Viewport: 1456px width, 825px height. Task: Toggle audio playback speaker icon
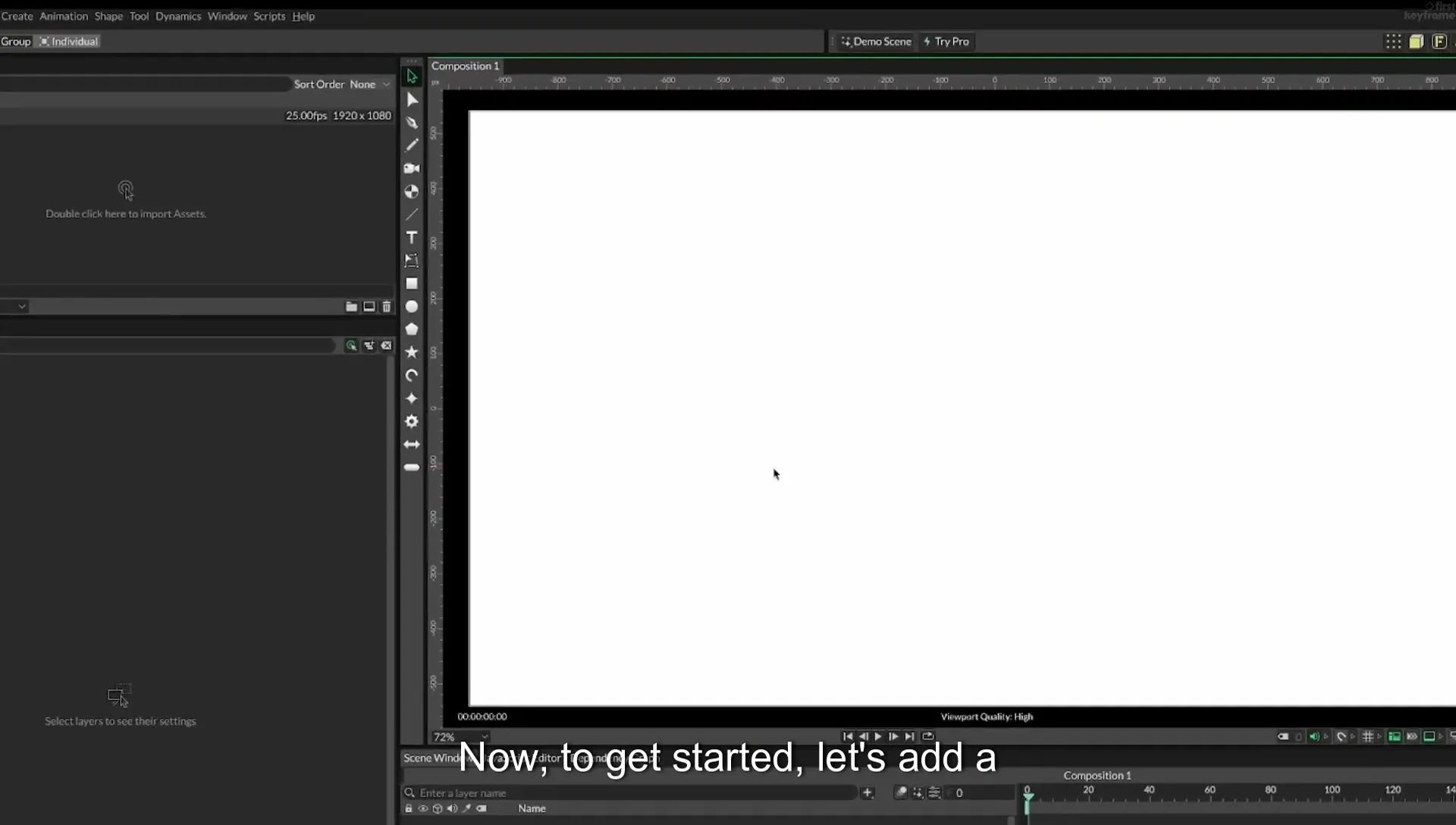pos(1314,736)
